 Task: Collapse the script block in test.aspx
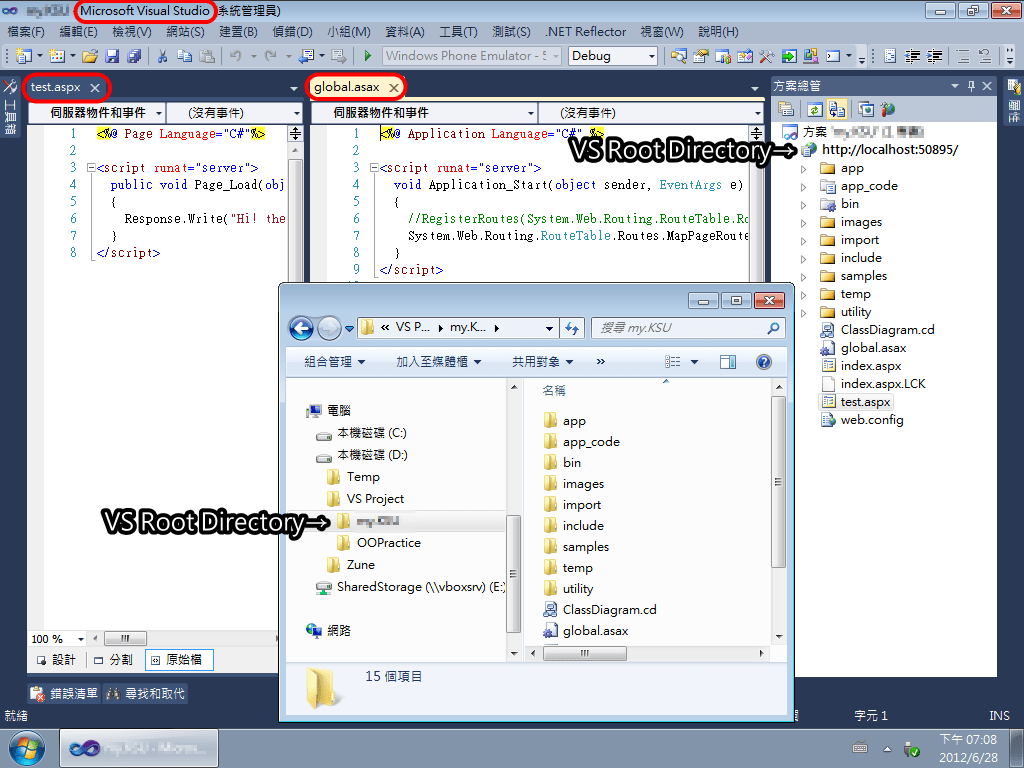coord(91,168)
